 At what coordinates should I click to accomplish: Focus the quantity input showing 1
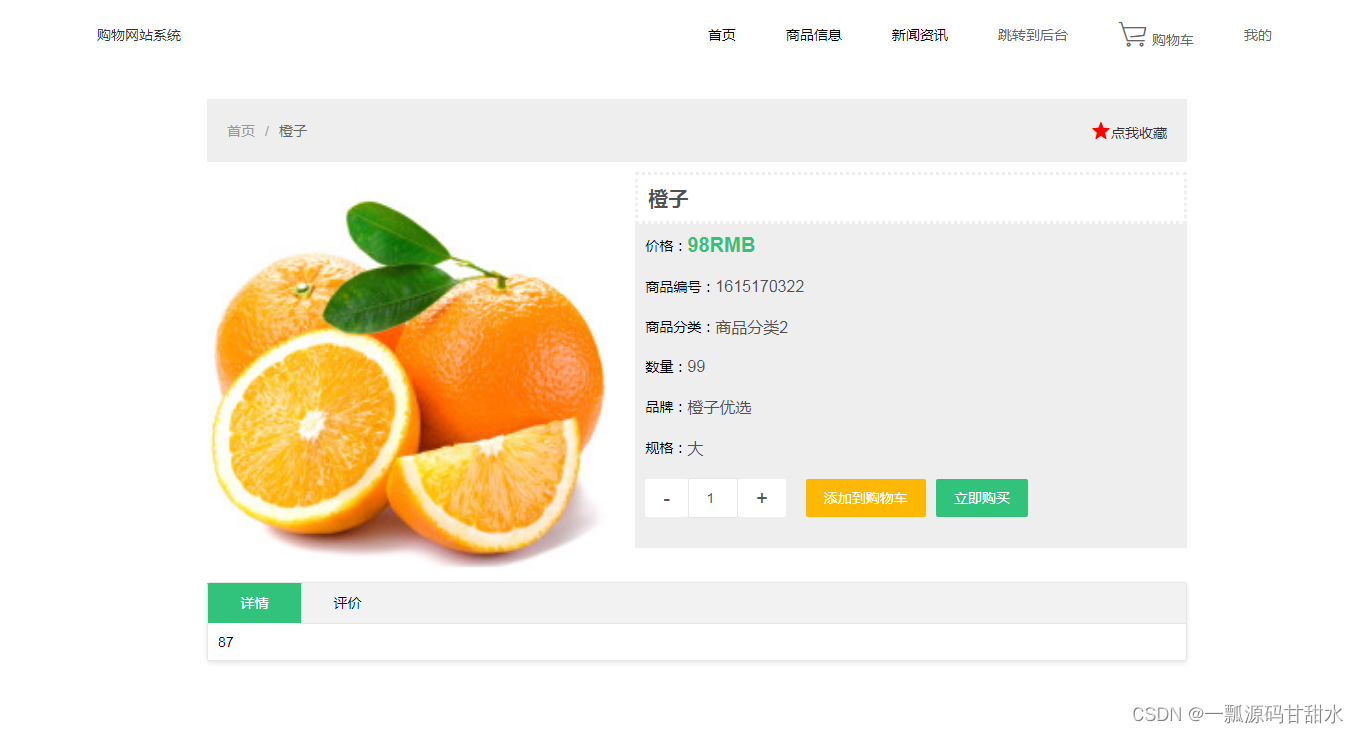pos(713,498)
